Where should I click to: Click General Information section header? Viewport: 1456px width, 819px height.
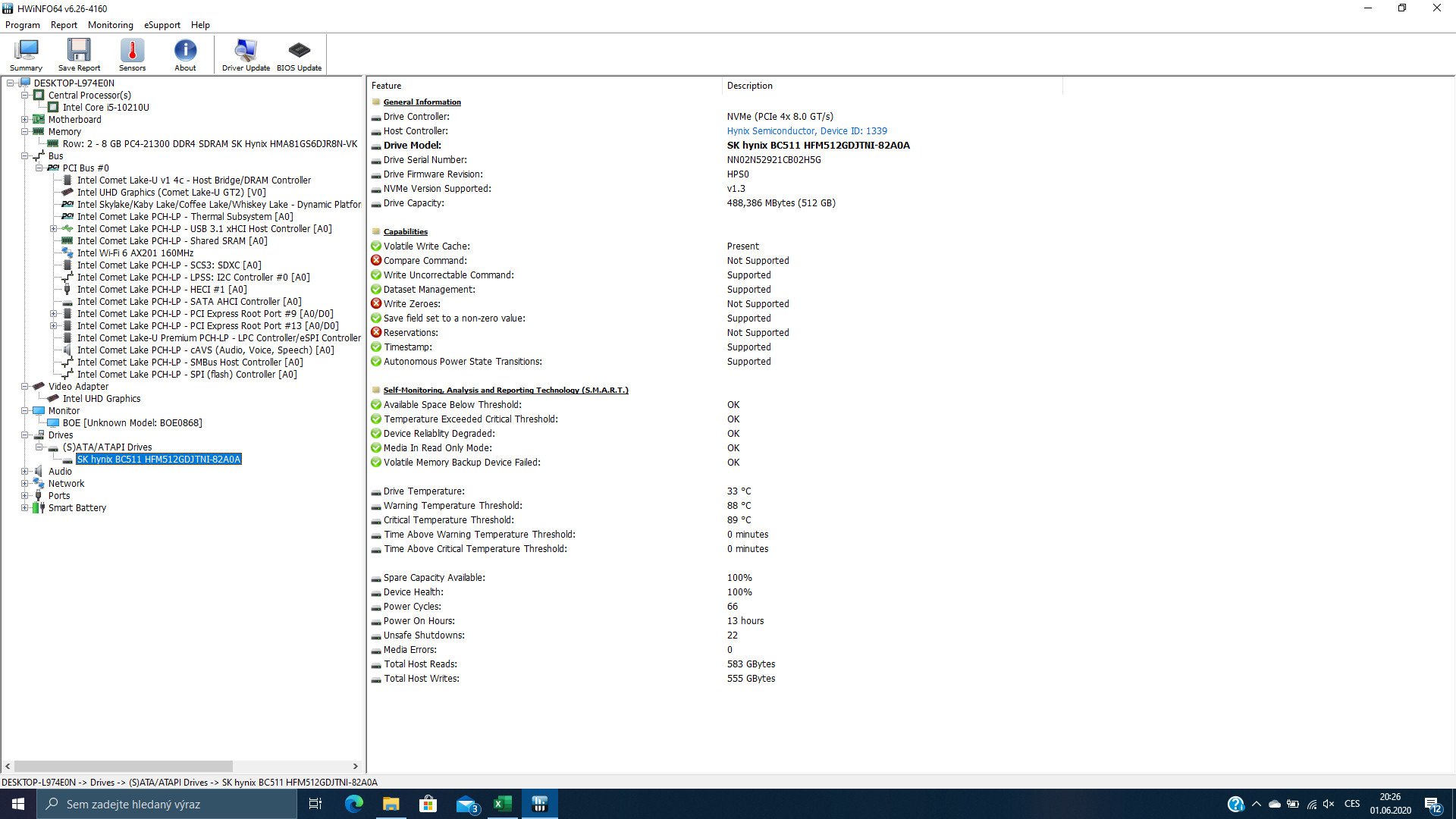click(422, 102)
